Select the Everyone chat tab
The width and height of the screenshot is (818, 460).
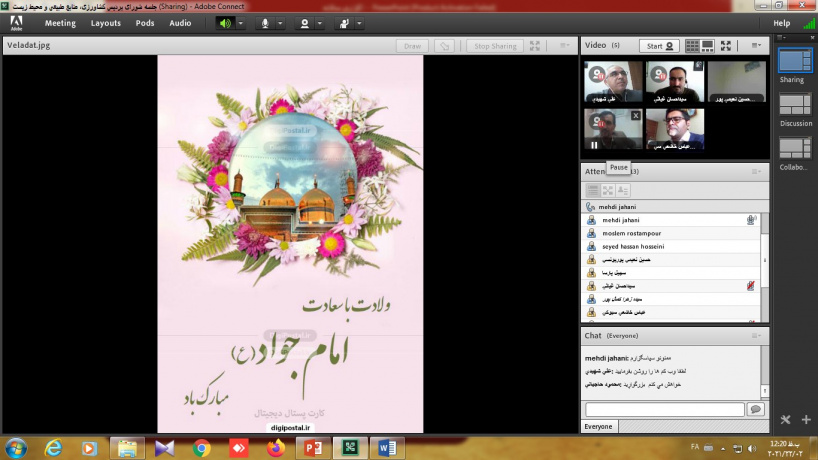pyautogui.click(x=598, y=427)
